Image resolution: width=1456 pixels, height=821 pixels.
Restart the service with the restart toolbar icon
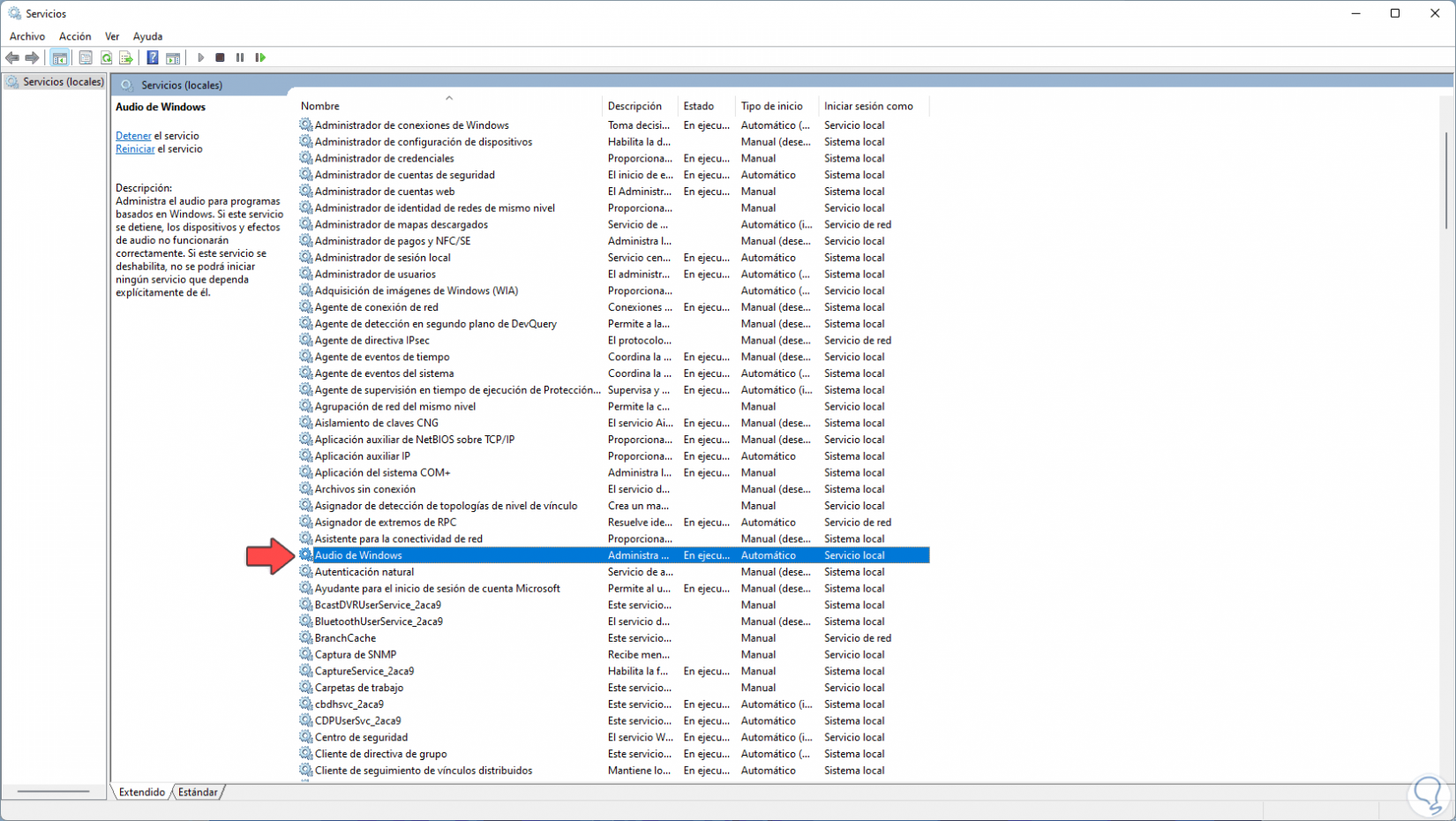tap(260, 58)
